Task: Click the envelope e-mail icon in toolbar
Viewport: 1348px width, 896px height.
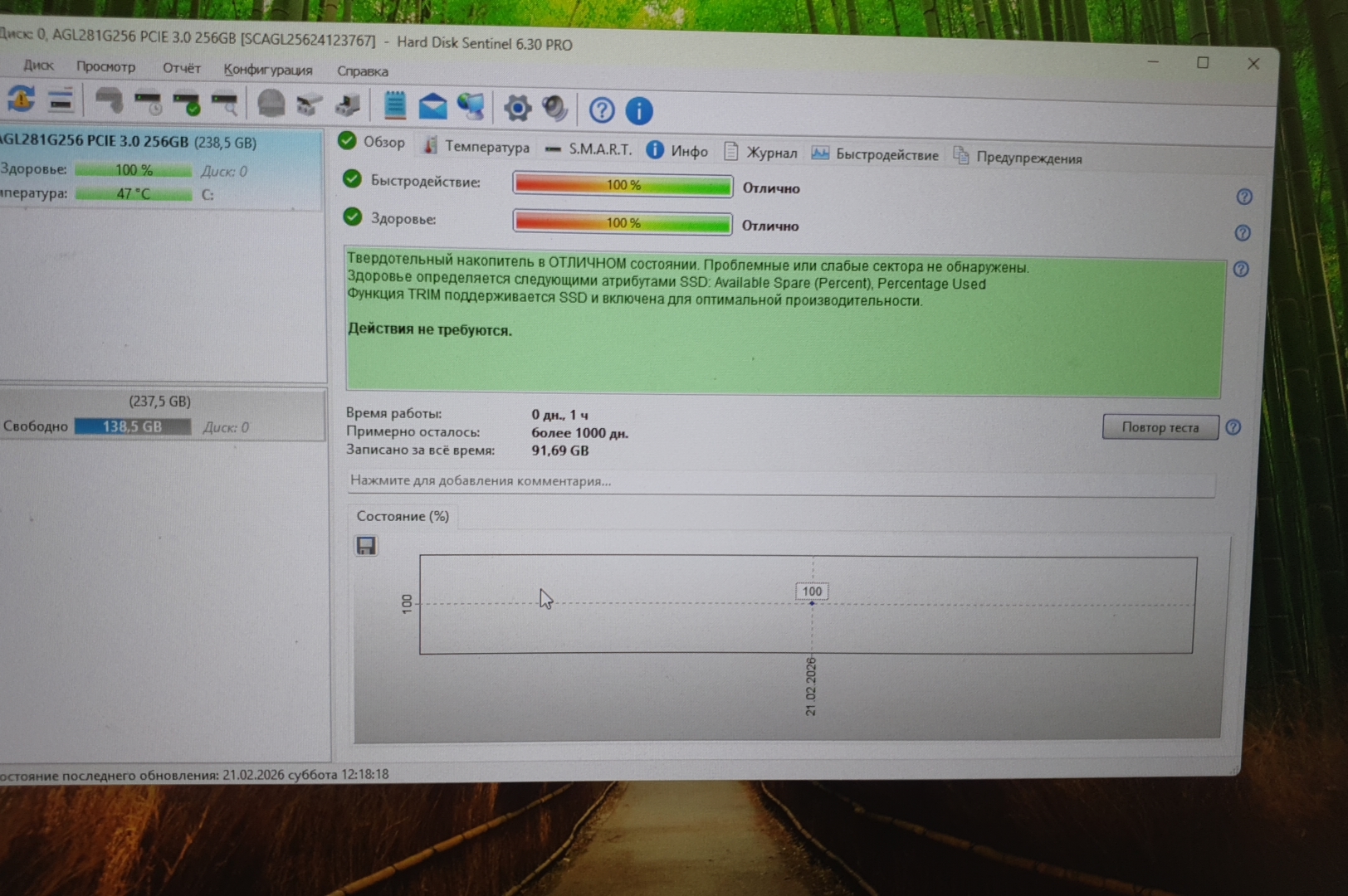Action: [x=432, y=106]
